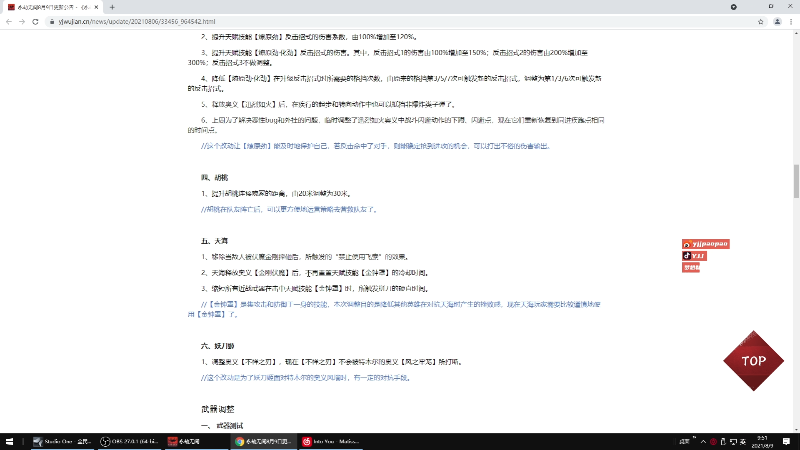Reload the current page
This screenshot has height=450, width=800.
point(35,21)
